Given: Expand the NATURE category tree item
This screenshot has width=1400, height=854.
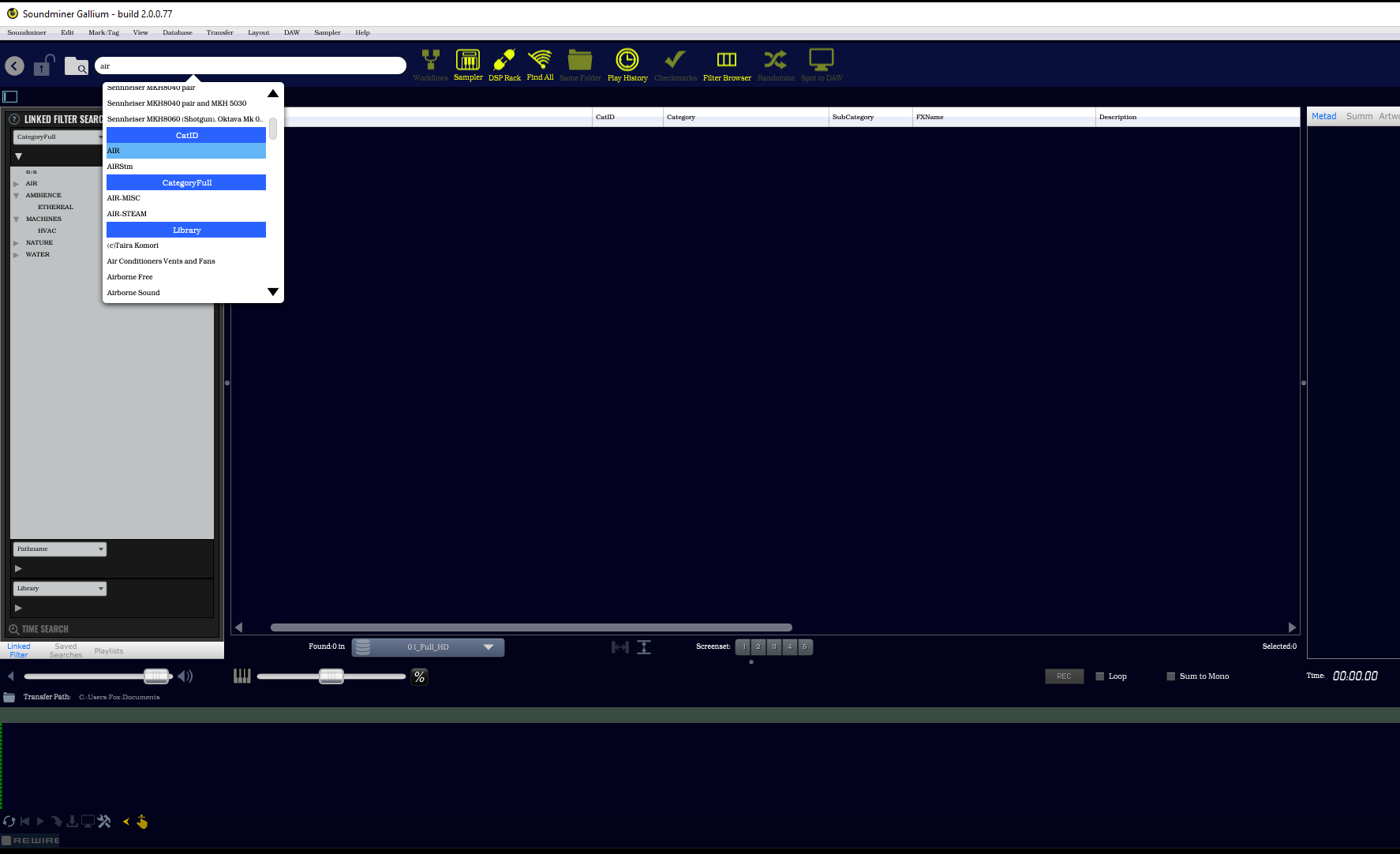Looking at the screenshot, I should (16, 243).
